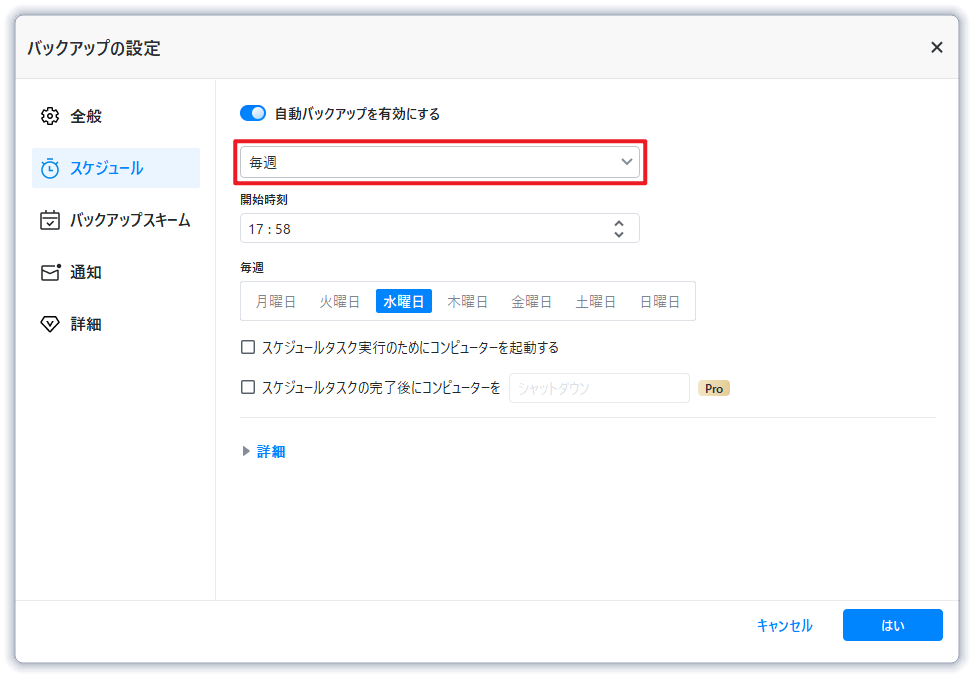Click the バックアップの設定 title text

click(94, 48)
